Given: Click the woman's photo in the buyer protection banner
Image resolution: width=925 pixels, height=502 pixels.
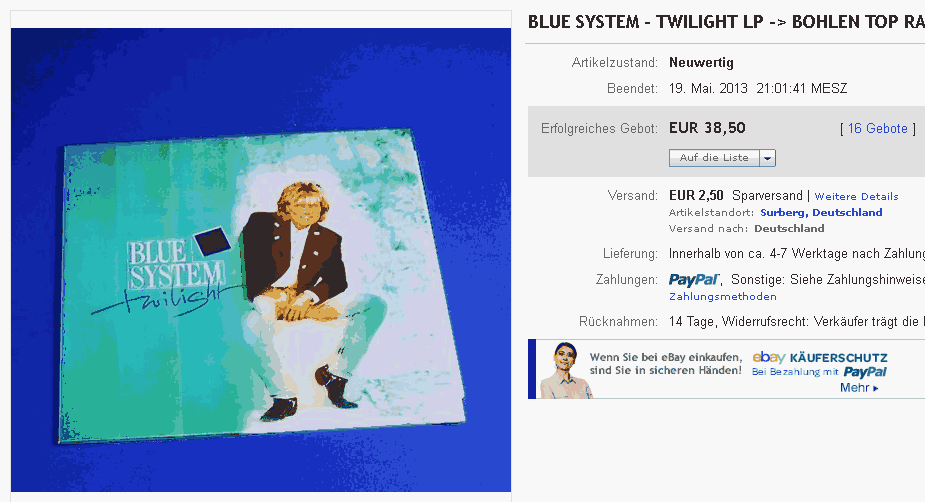Looking at the screenshot, I should pyautogui.click(x=565, y=370).
